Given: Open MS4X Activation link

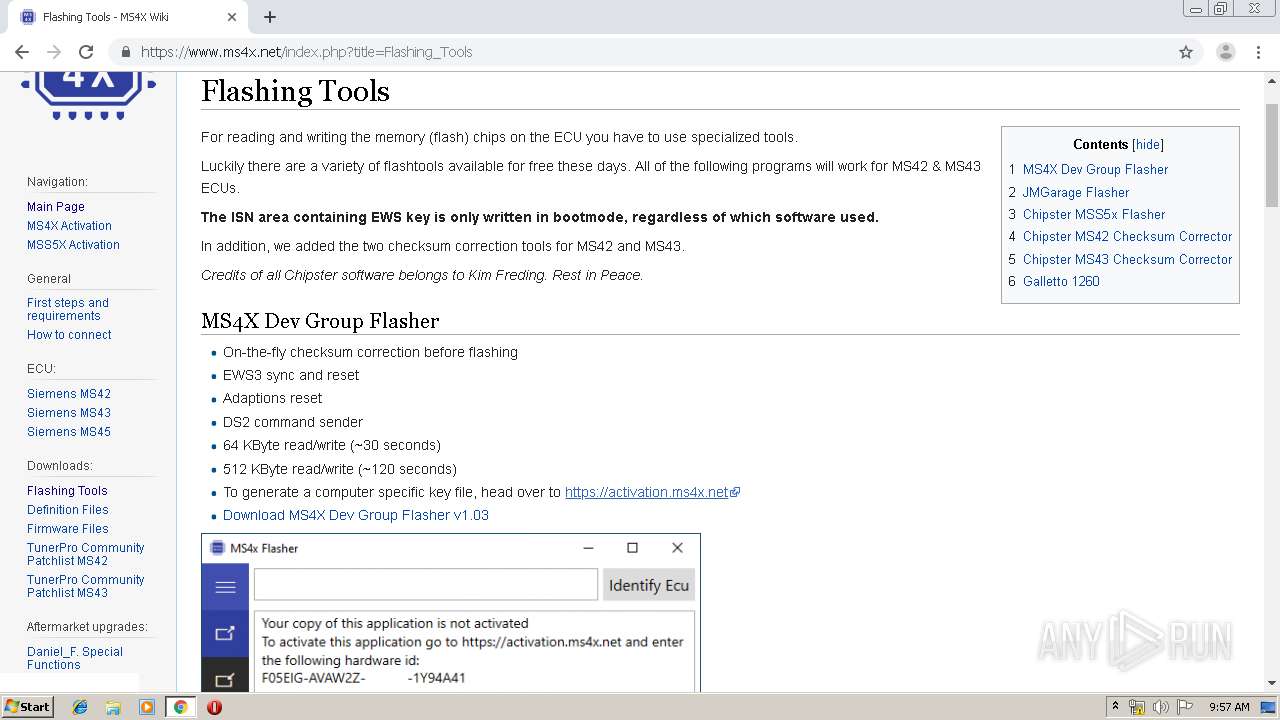Looking at the screenshot, I should 69,226.
